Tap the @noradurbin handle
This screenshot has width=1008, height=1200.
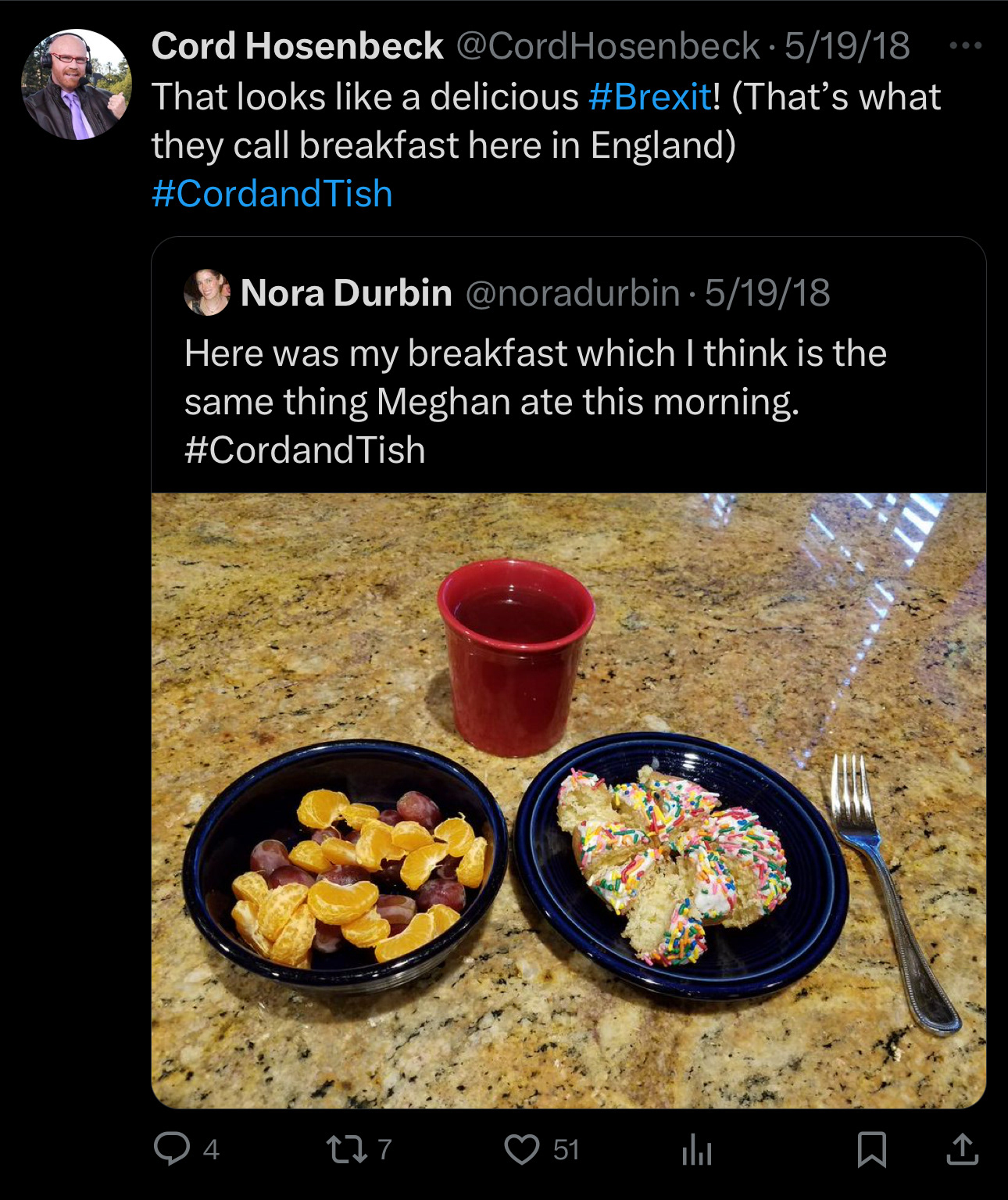572,293
